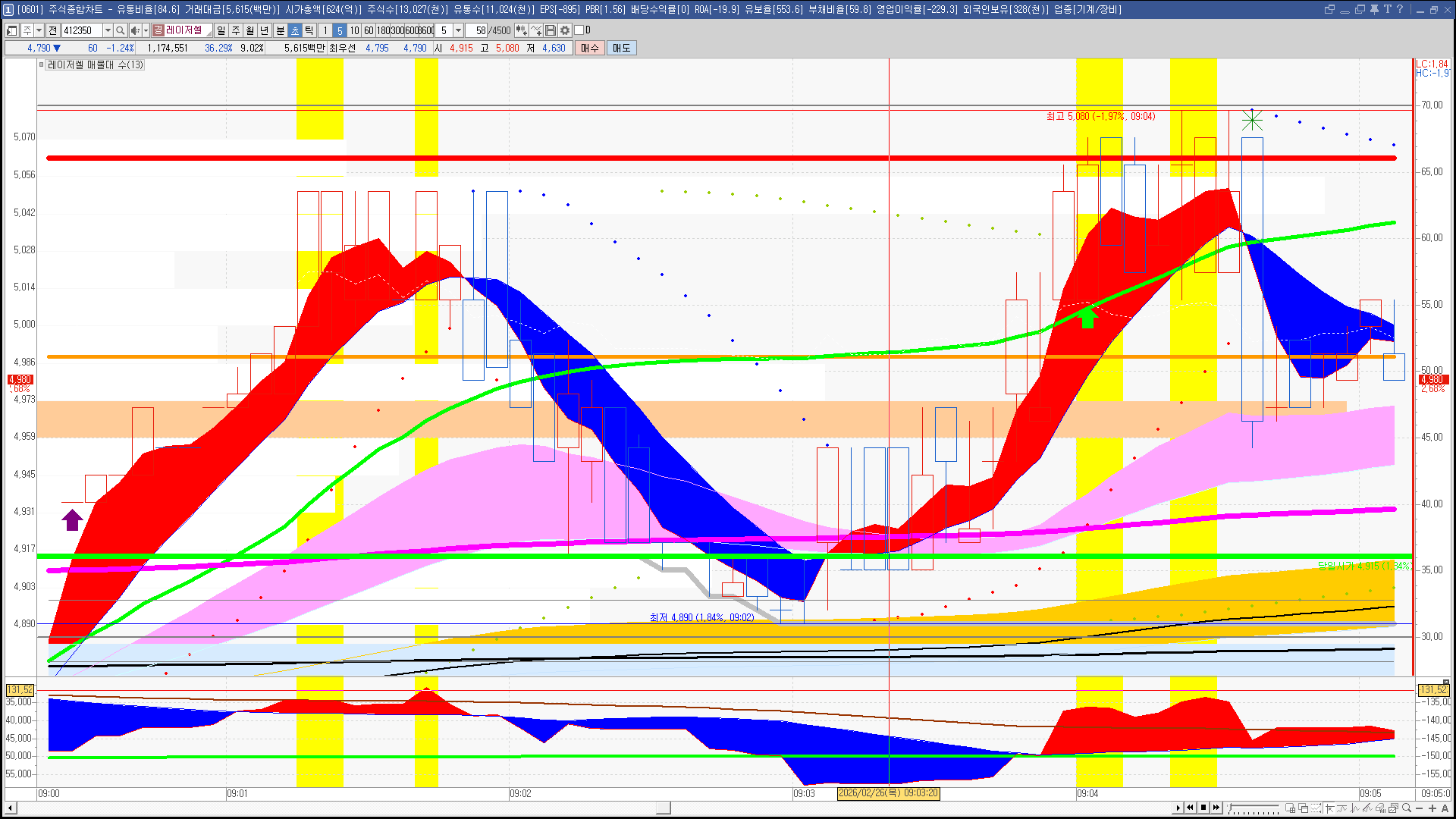Open chart settings gear icon

point(565,30)
